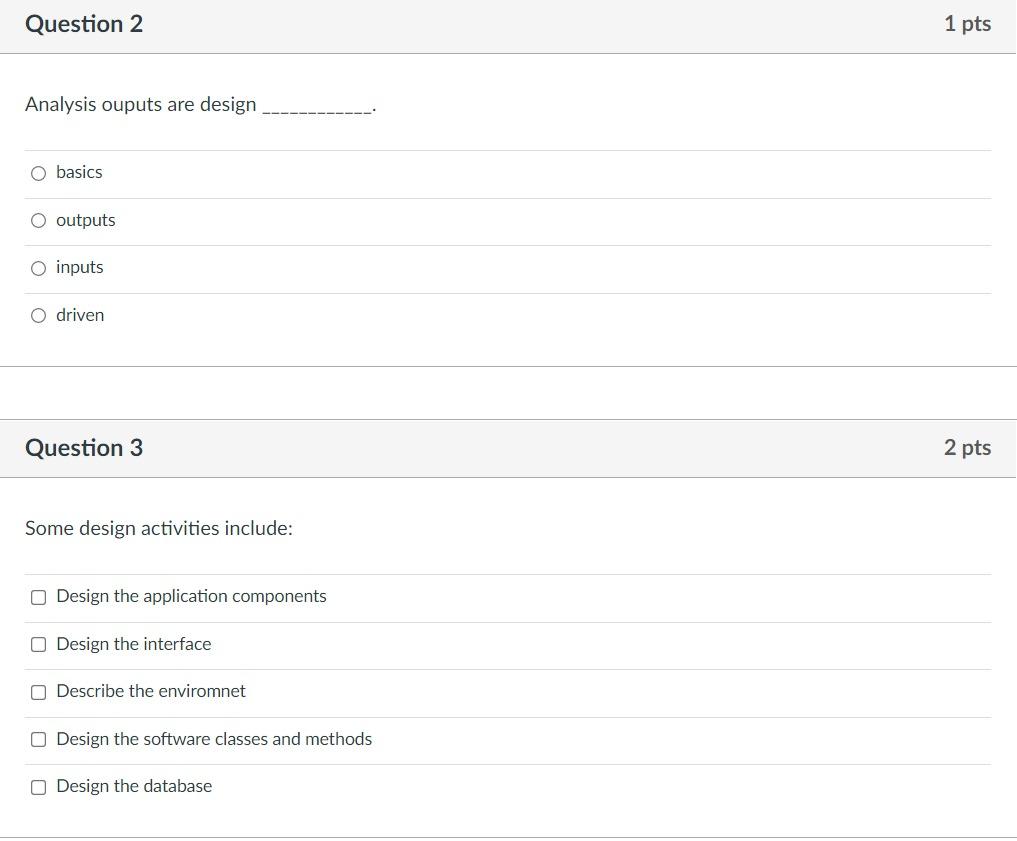This screenshot has height=841, width=1017.
Task: Select the "basics" radio button
Action: pyautogui.click(x=38, y=173)
